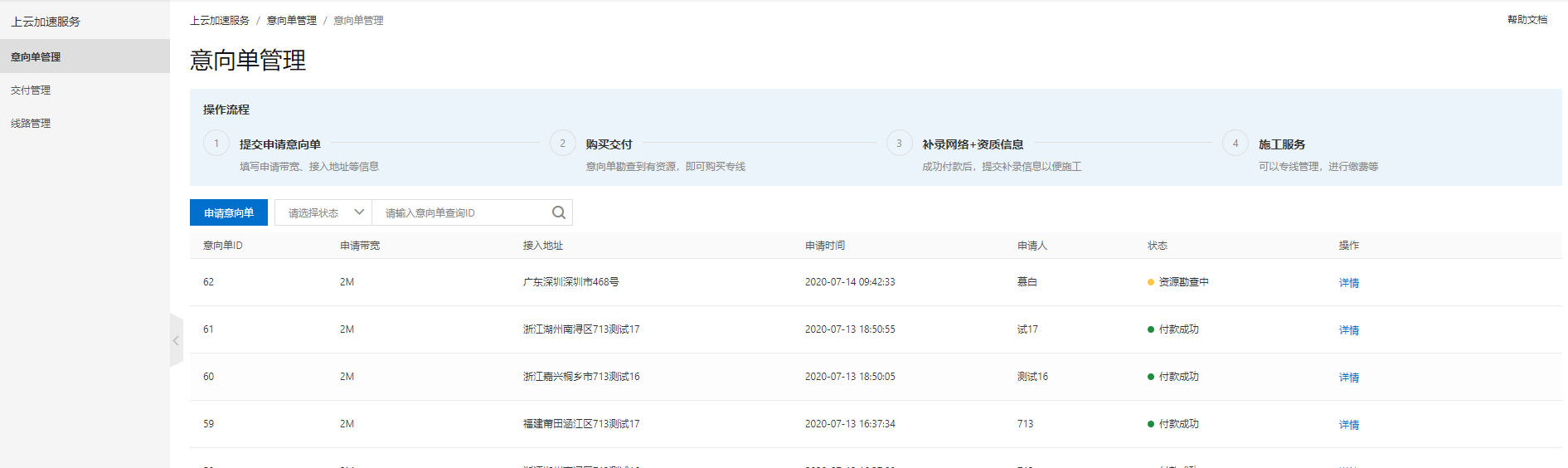Click 上云加速服务 in the breadcrumb
The image size is (1568, 468).
click(x=220, y=20)
